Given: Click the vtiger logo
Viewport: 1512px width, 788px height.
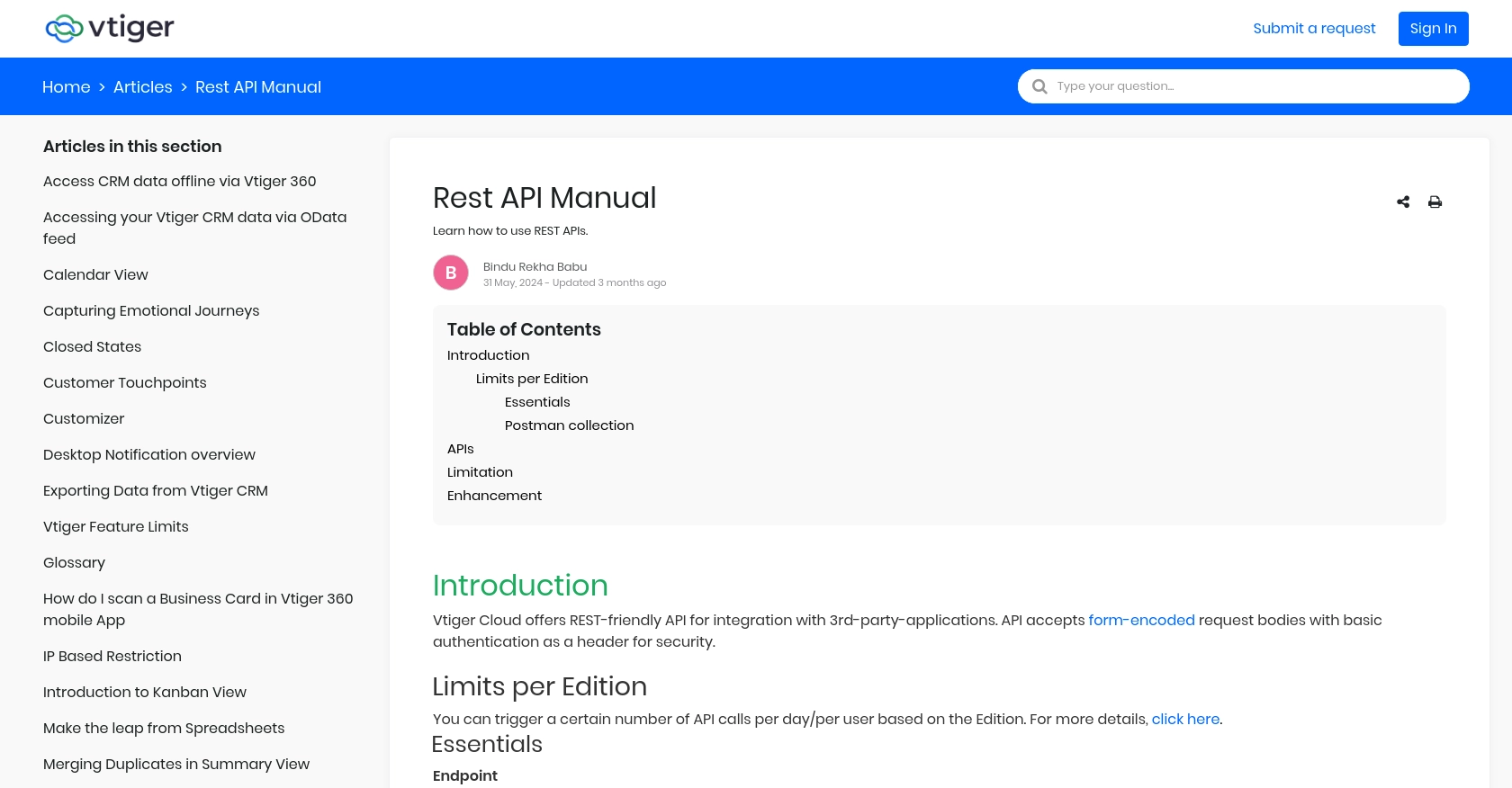Looking at the screenshot, I should [110, 29].
